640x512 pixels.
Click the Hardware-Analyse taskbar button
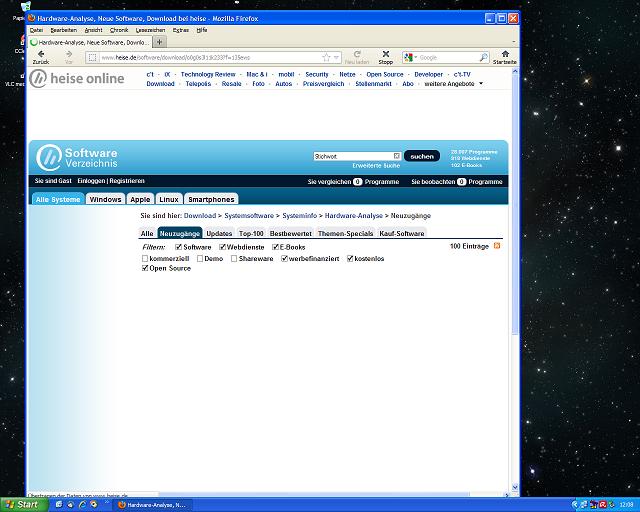(153, 505)
